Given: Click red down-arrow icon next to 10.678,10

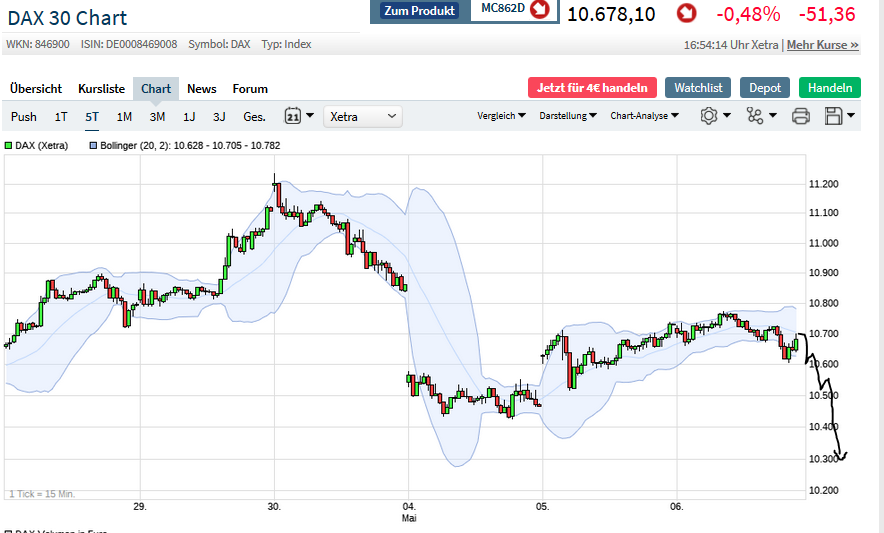Looking at the screenshot, I should pos(687,13).
